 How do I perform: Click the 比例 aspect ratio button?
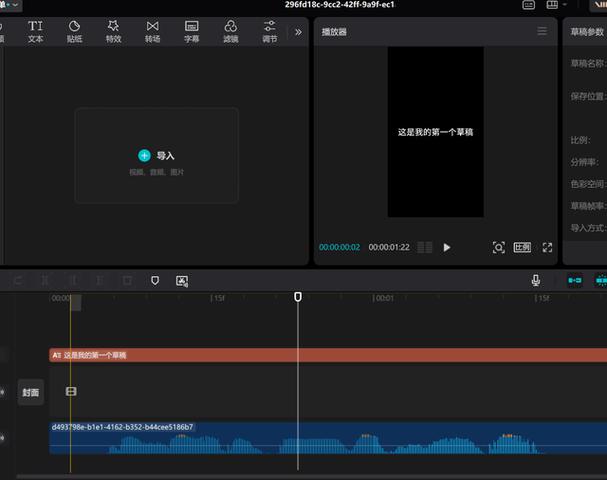tap(522, 247)
